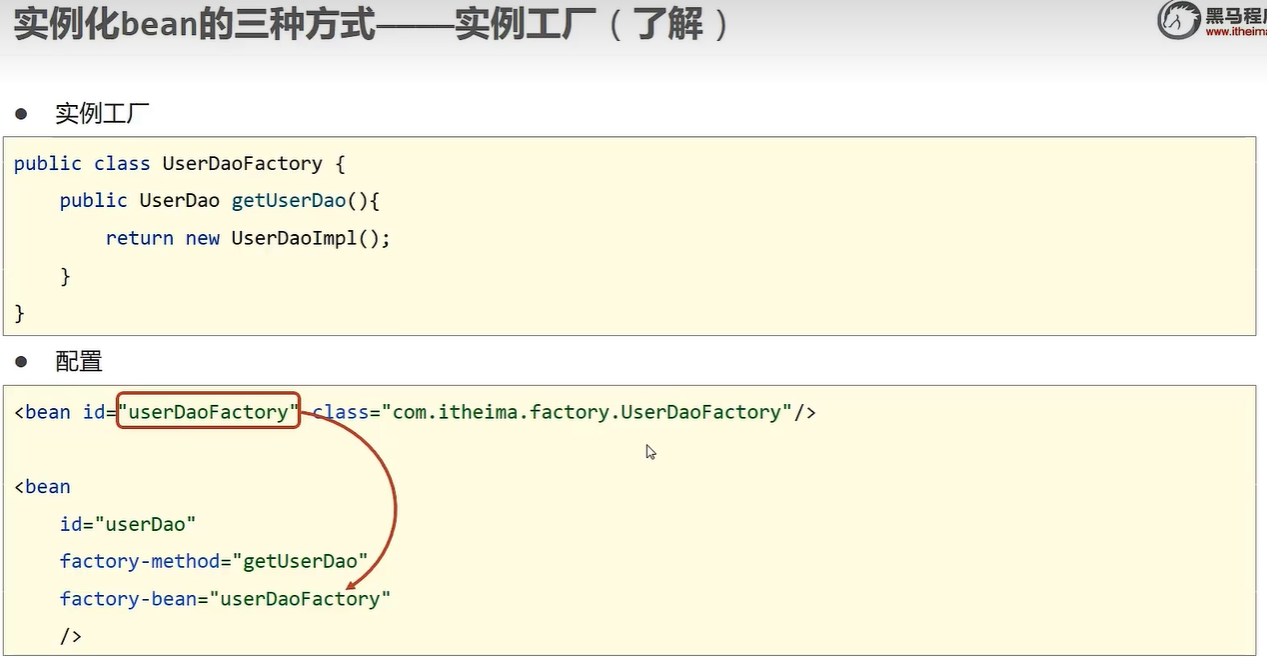Select the getUserDao method name in the Java class

pos(288,201)
